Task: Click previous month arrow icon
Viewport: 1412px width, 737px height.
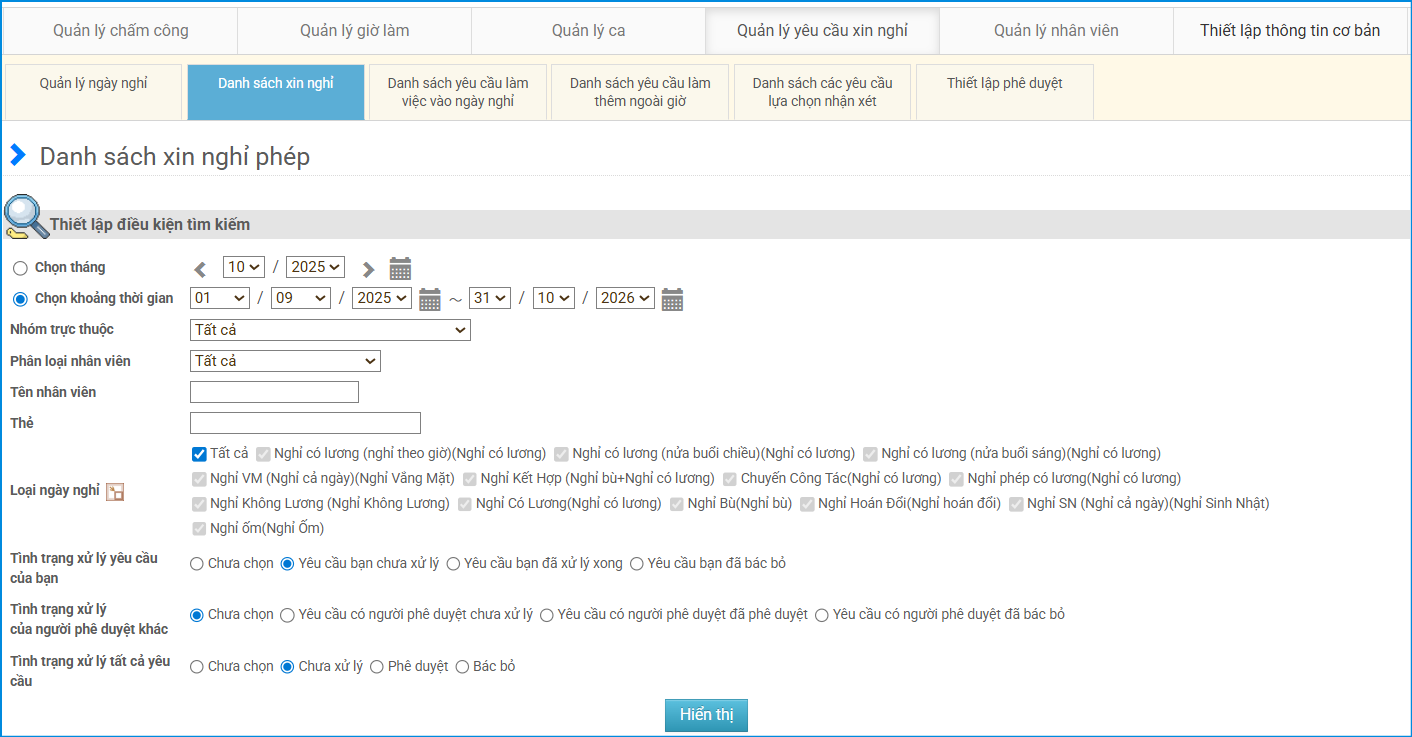Action: pyautogui.click(x=201, y=269)
